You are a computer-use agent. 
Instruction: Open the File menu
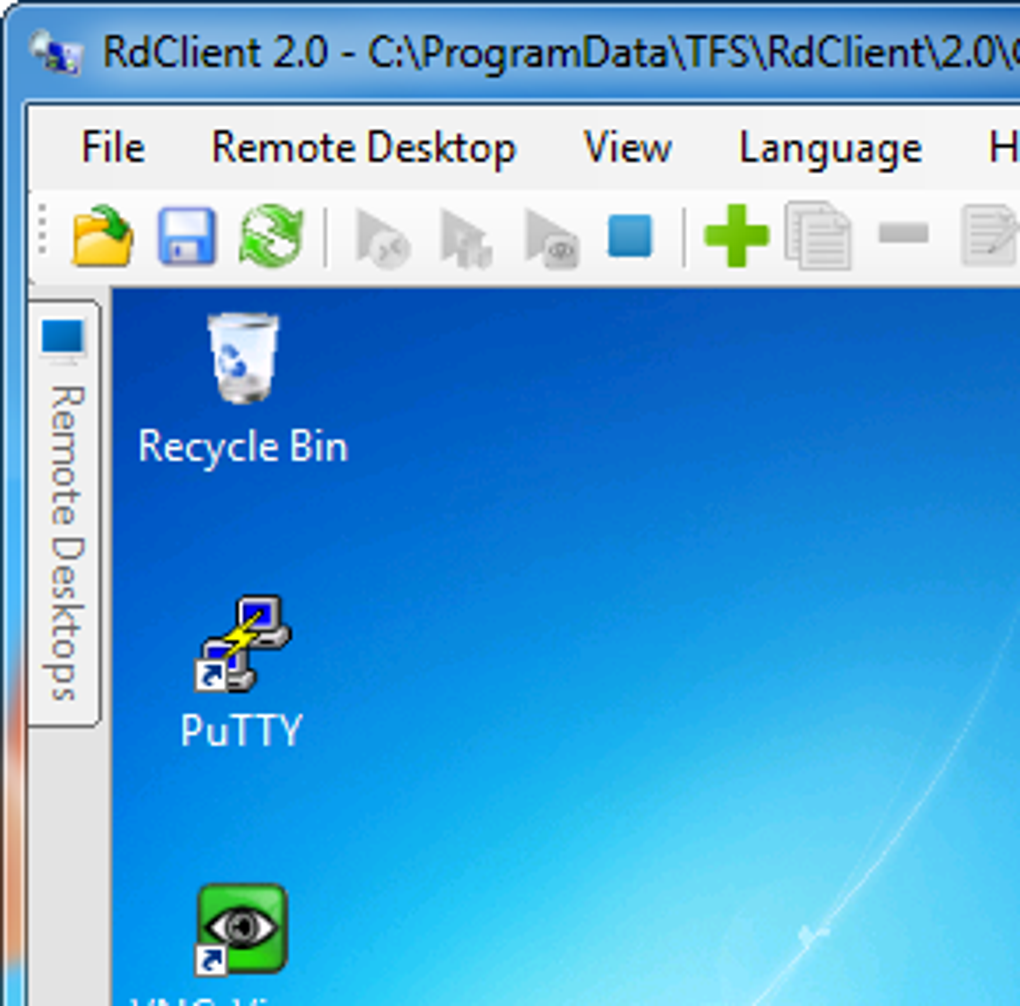coord(113,148)
